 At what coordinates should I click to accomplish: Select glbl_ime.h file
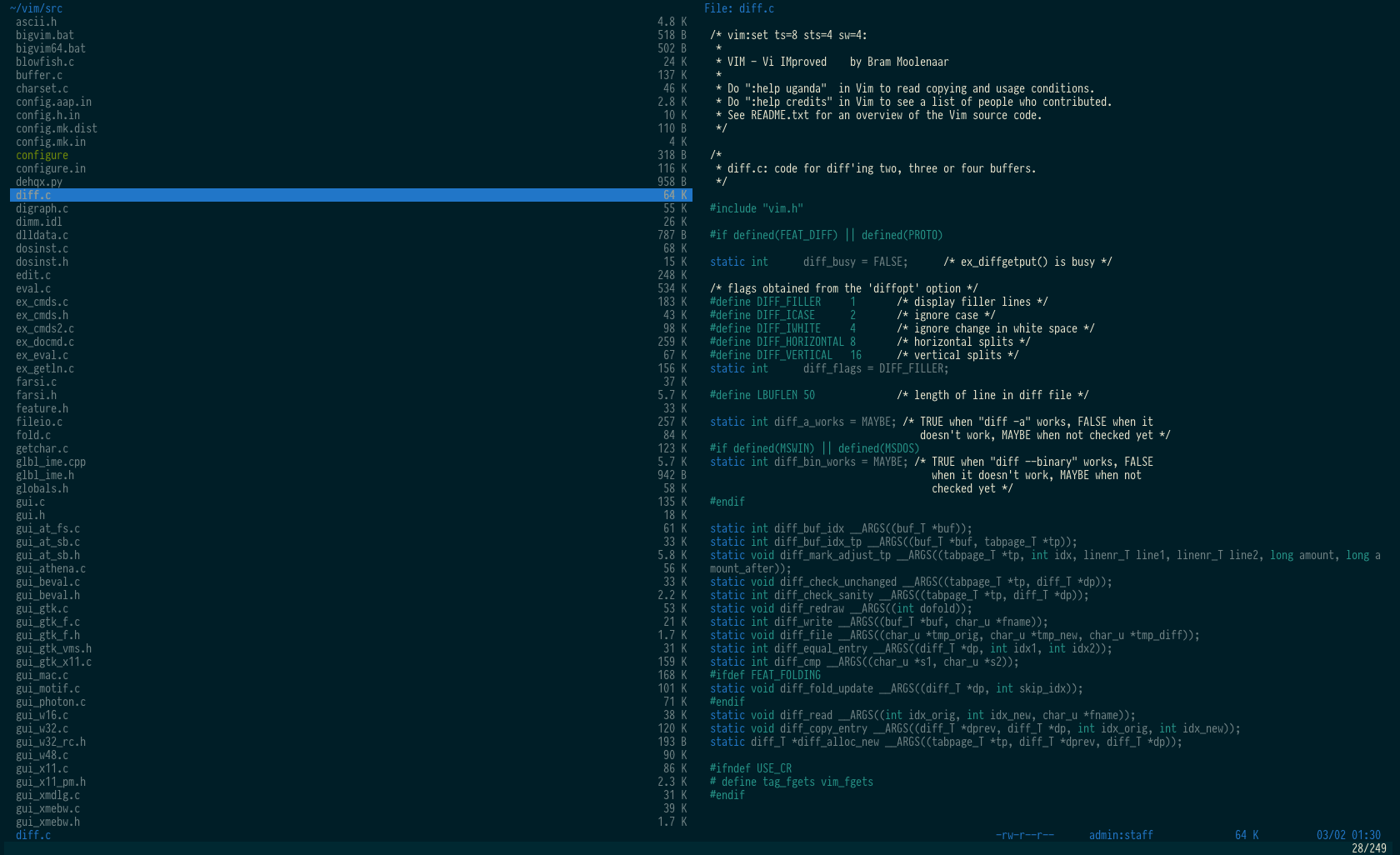(351, 475)
